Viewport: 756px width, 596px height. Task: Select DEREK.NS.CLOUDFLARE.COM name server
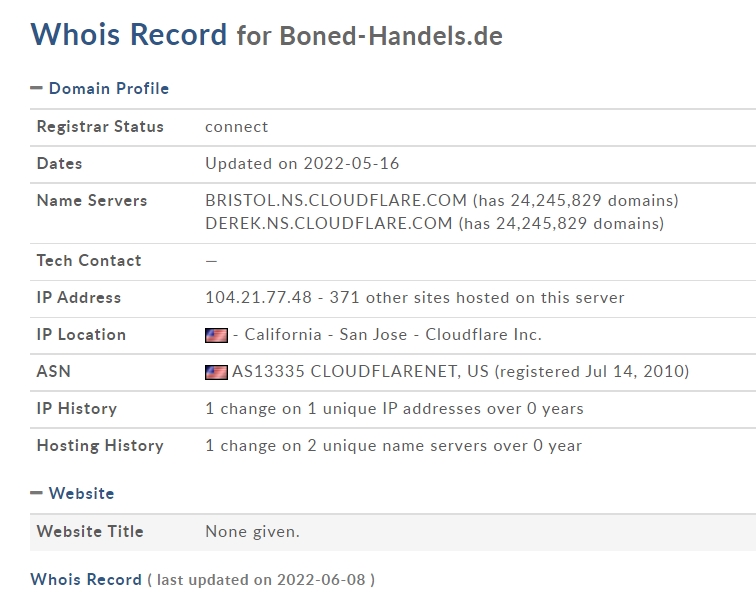(x=329, y=223)
